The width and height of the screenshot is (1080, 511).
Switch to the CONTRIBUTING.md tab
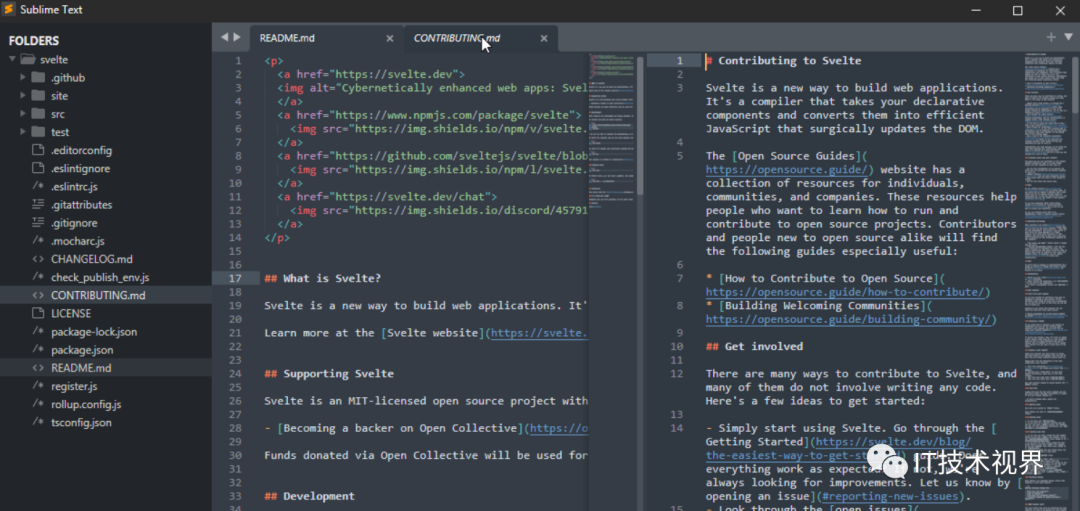pyautogui.click(x=481, y=38)
